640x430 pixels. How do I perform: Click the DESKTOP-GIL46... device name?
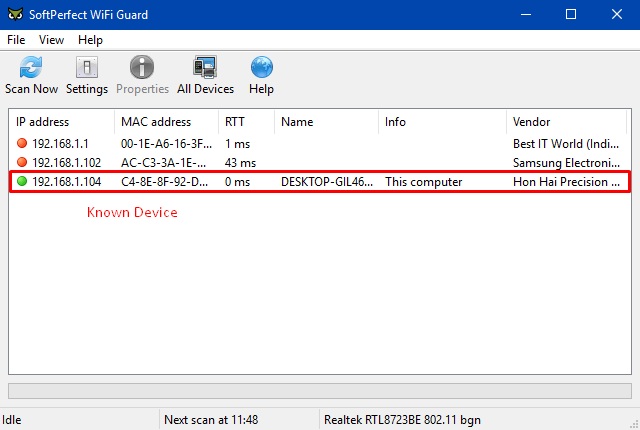[x=327, y=182]
